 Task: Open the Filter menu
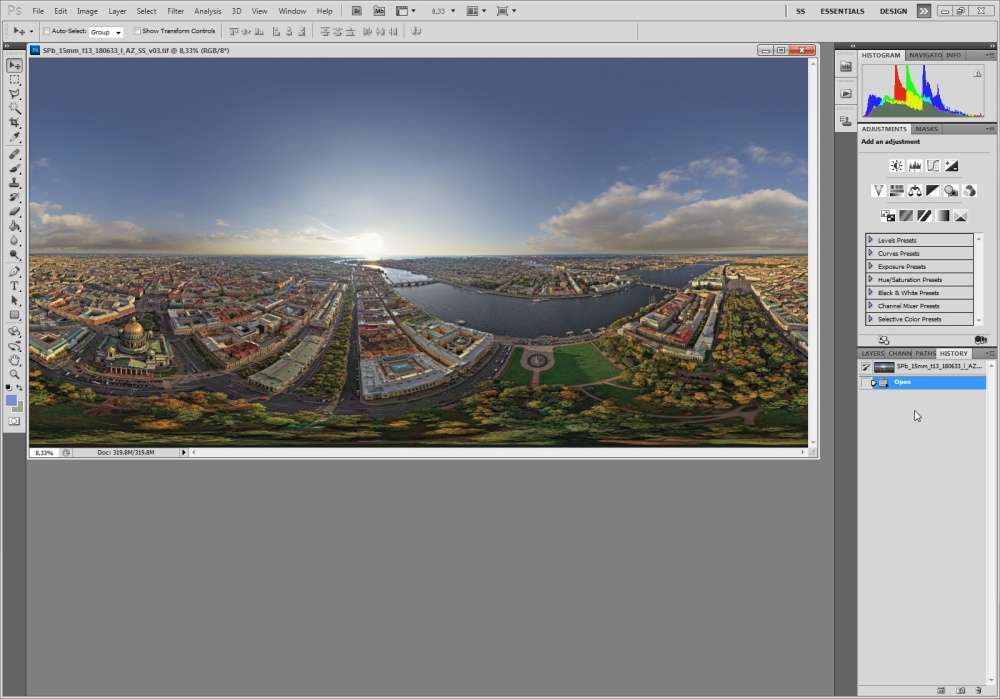(x=175, y=11)
